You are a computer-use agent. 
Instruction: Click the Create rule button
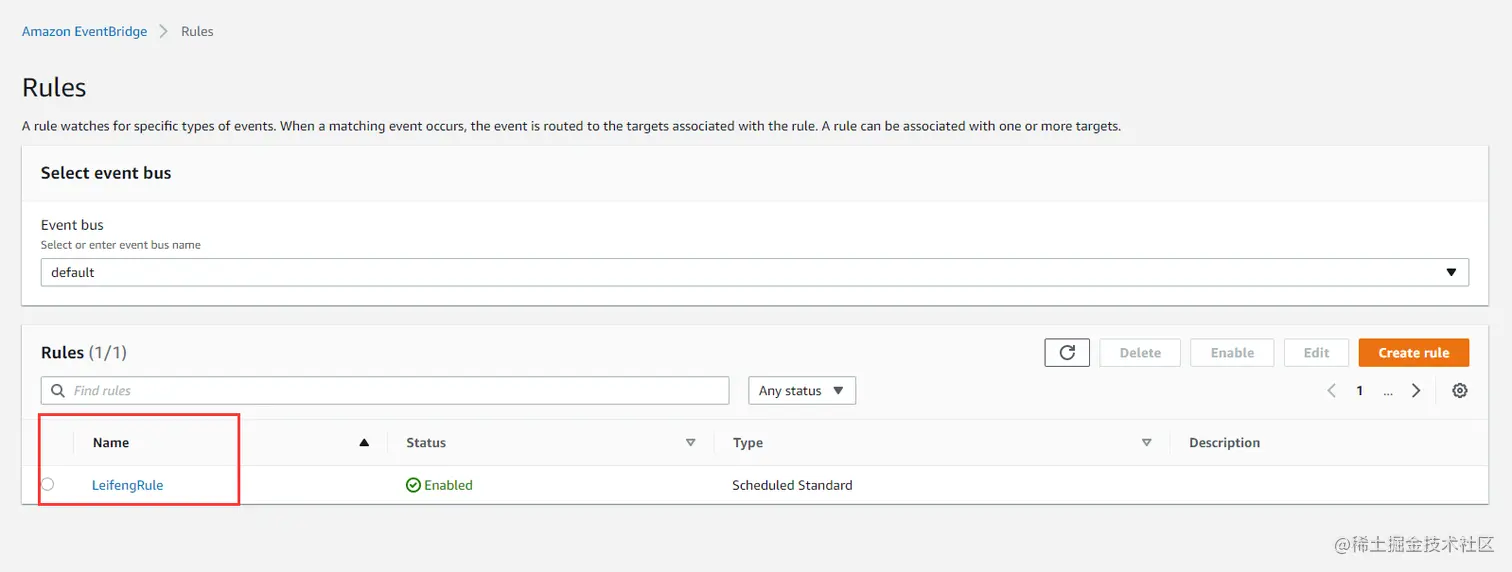pyautogui.click(x=1413, y=352)
